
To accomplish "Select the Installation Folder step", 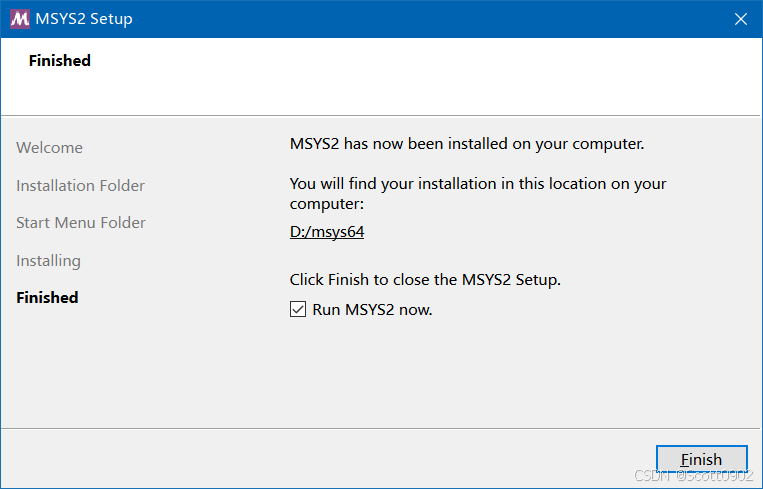I will pos(80,185).
